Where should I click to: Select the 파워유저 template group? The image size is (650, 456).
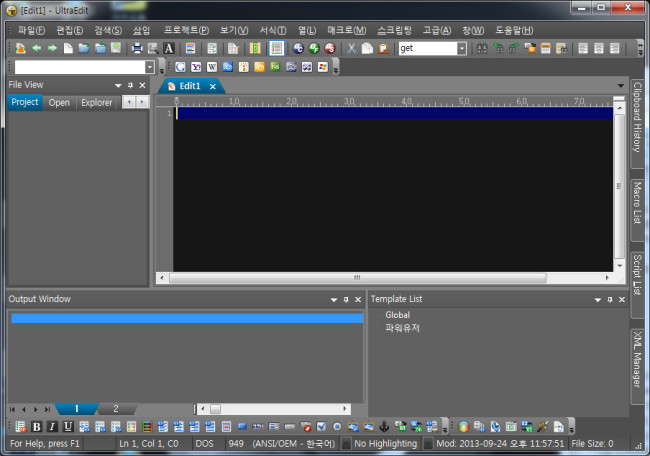[x=403, y=327]
